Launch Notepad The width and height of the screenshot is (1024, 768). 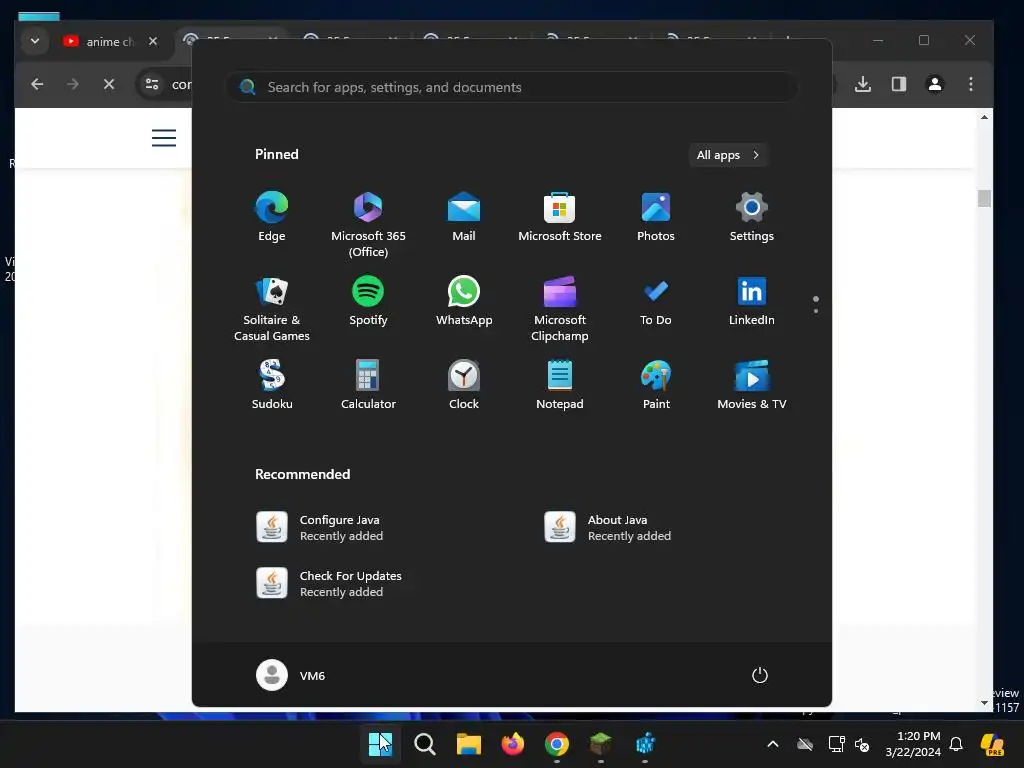[560, 384]
